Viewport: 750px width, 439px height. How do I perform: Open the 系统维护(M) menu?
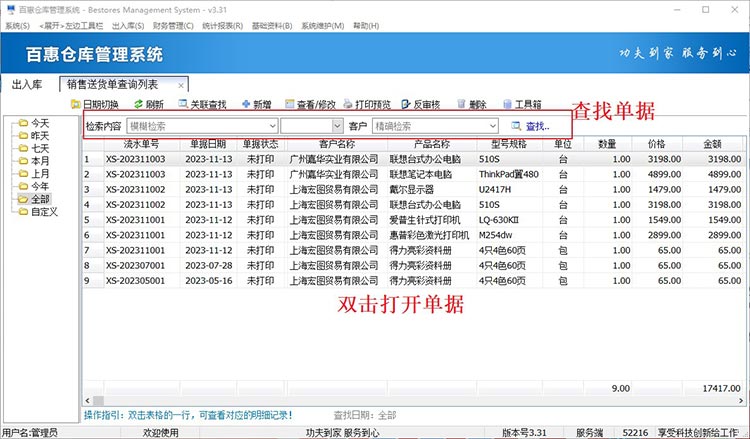(322, 26)
